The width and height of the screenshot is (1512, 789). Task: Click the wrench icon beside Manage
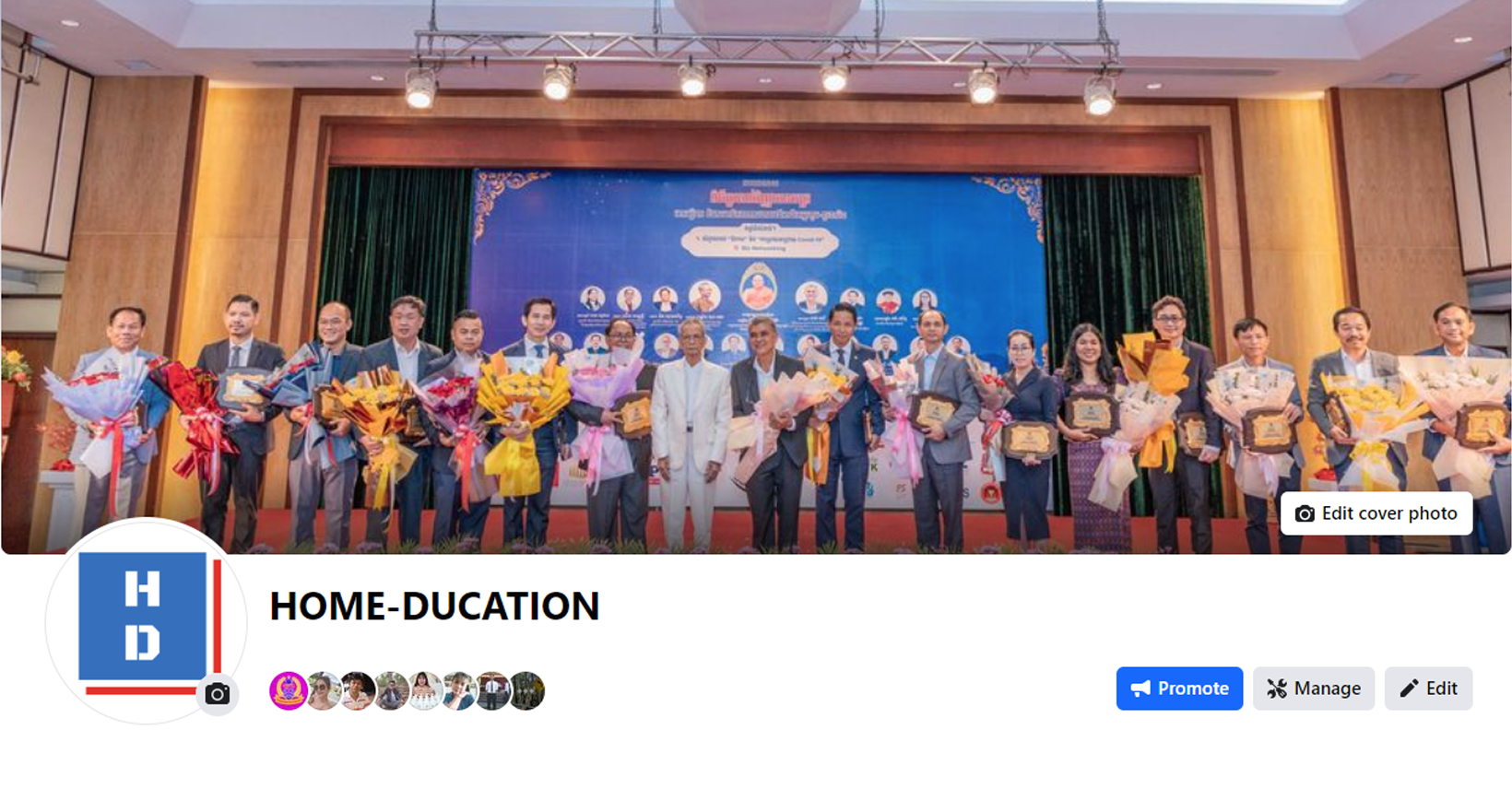pyautogui.click(x=1276, y=689)
